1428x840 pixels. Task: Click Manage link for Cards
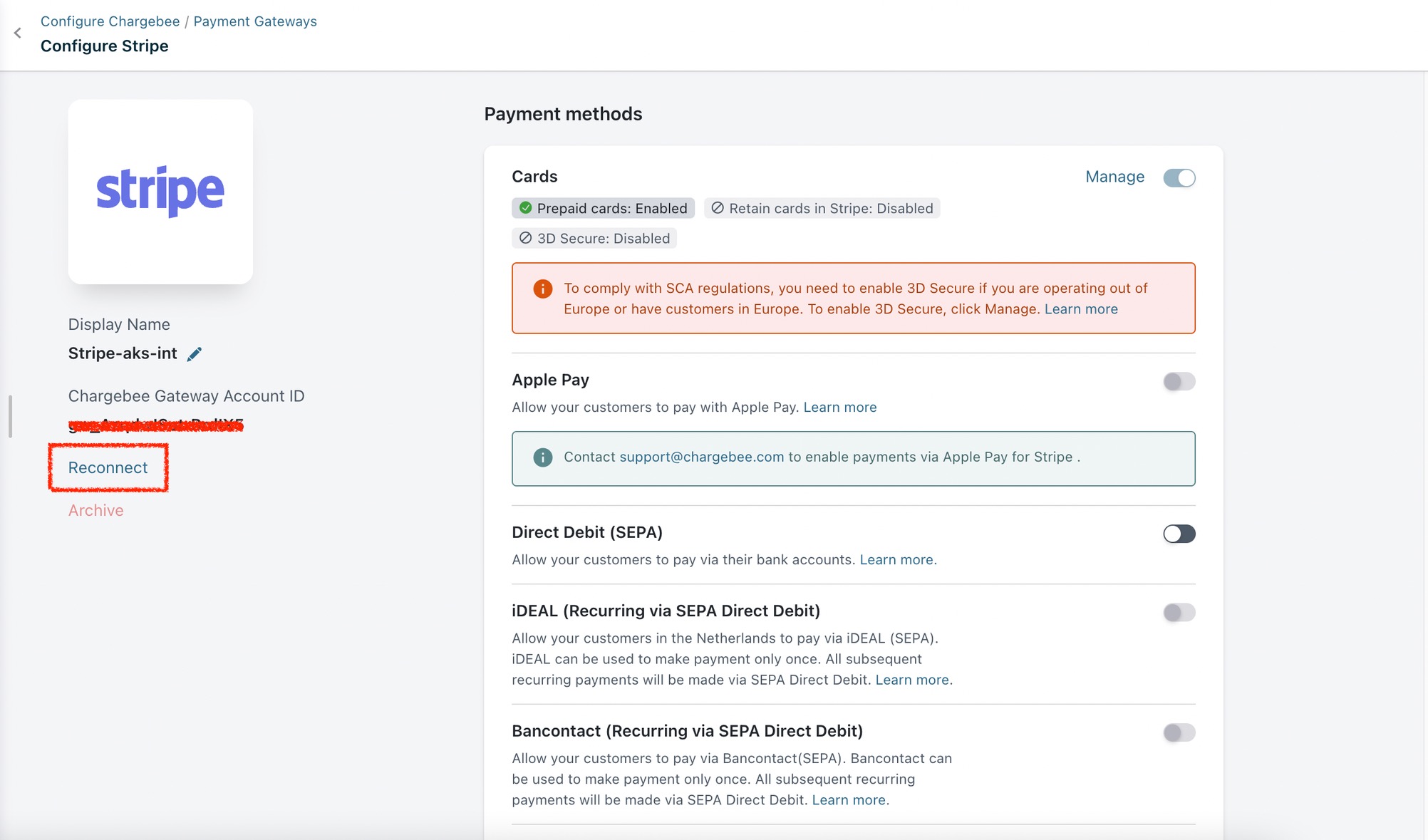click(1114, 177)
